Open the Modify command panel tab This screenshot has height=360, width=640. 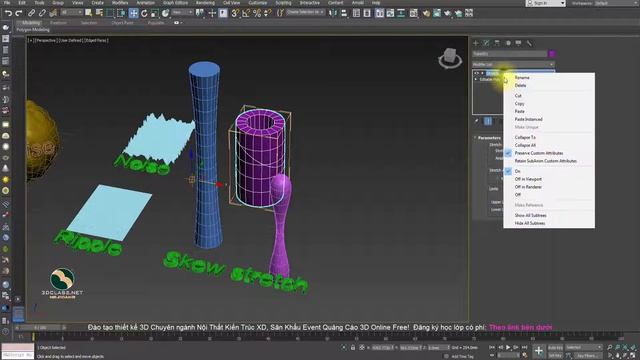tap(487, 43)
